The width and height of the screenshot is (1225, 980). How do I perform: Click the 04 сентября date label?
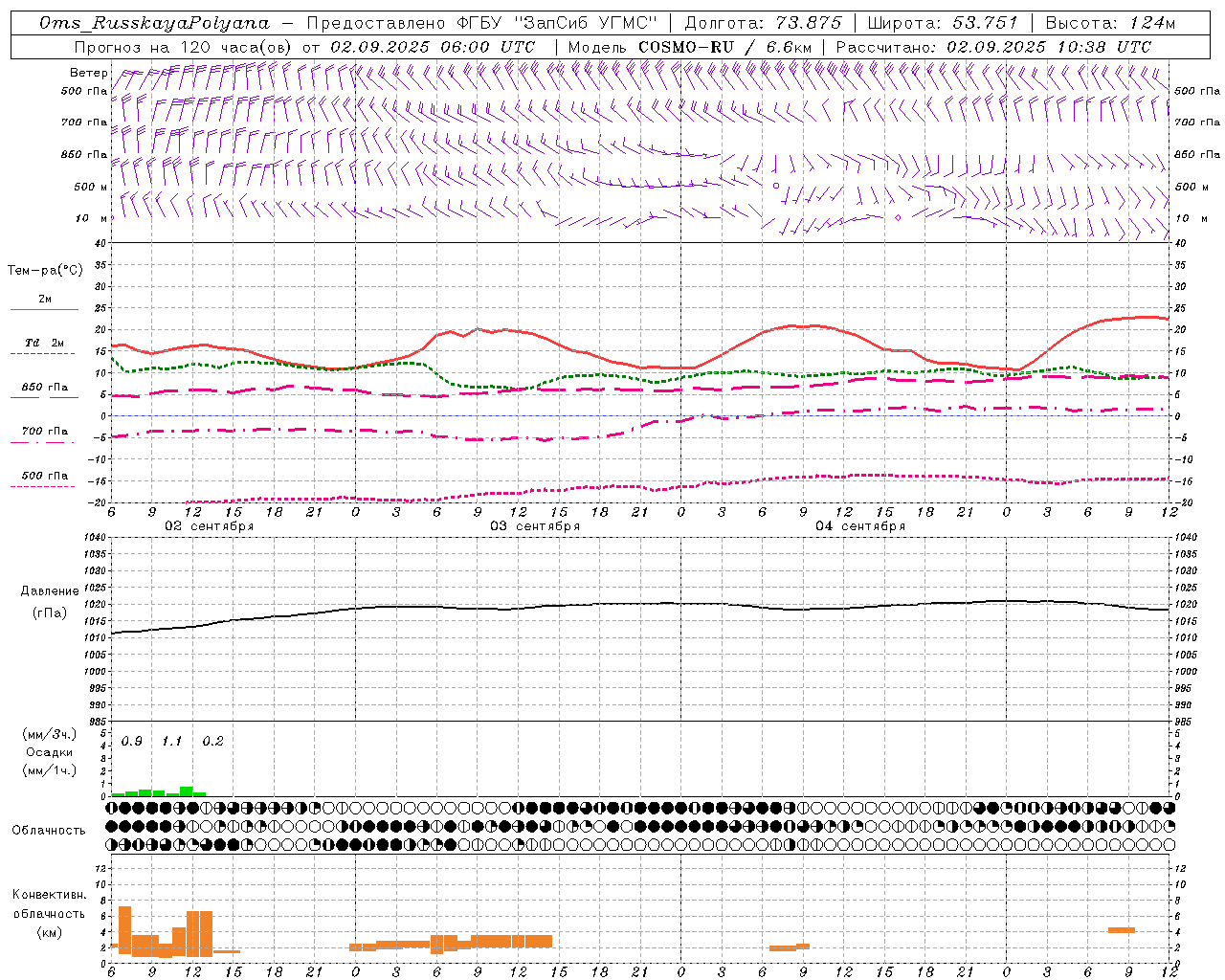point(860,526)
